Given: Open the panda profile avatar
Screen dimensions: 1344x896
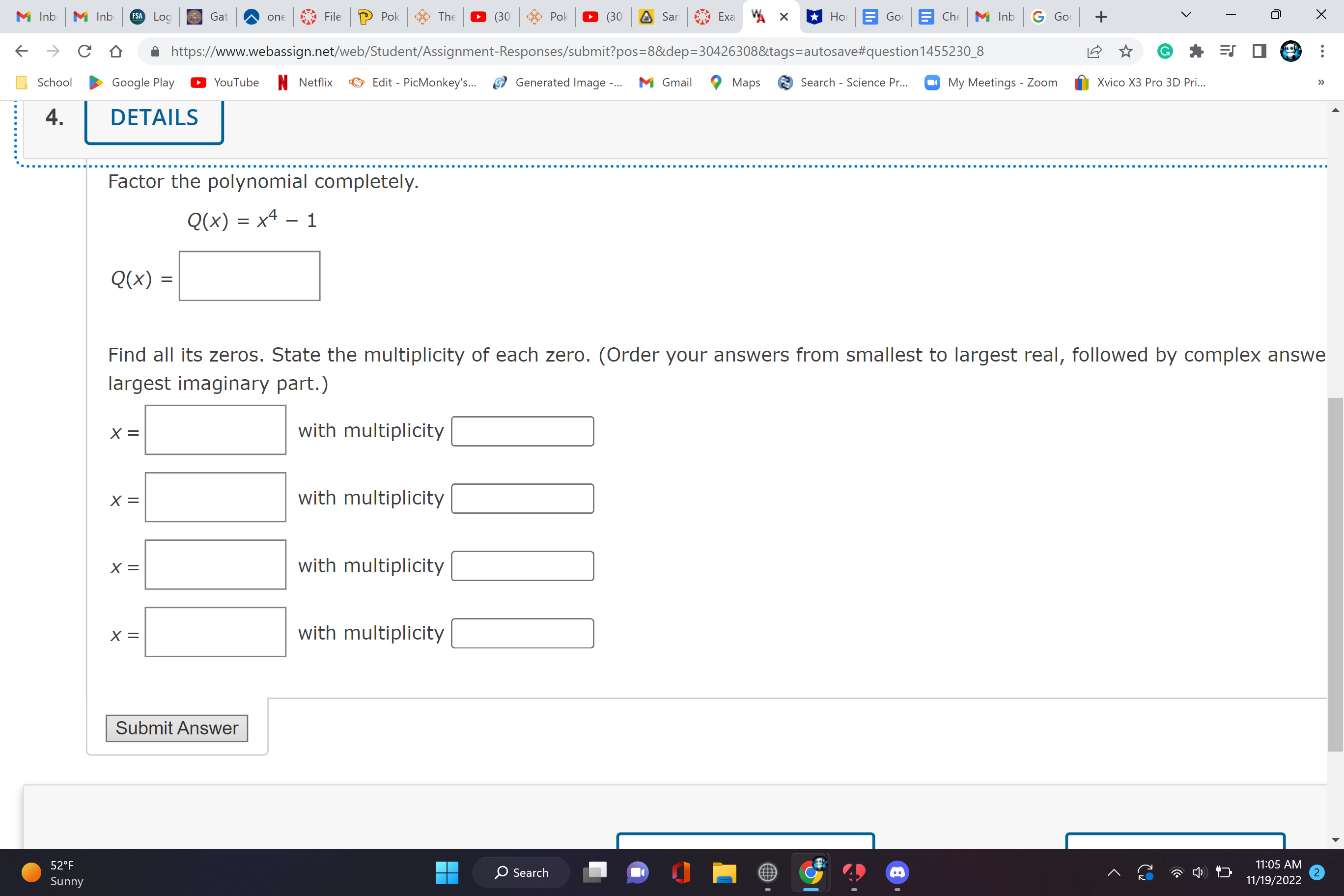Looking at the screenshot, I should click(x=1290, y=51).
